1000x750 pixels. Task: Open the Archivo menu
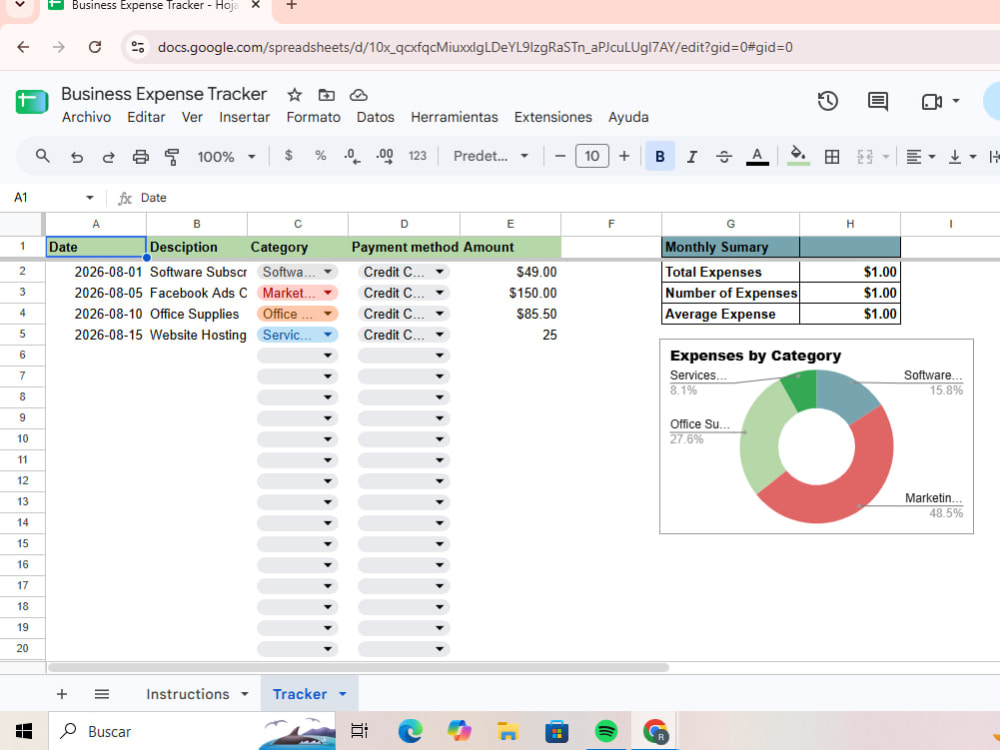pyautogui.click(x=86, y=117)
